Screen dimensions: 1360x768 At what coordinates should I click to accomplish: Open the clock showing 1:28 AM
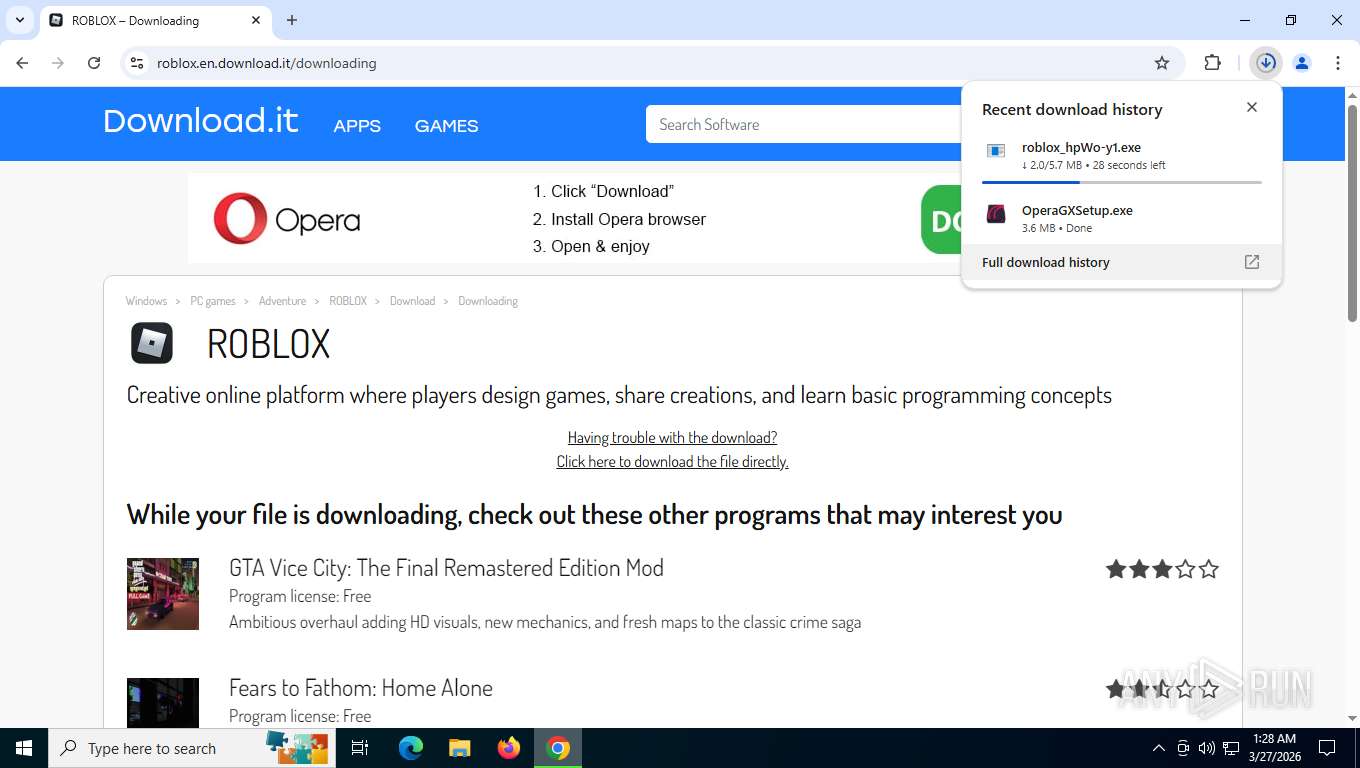pos(1274,748)
